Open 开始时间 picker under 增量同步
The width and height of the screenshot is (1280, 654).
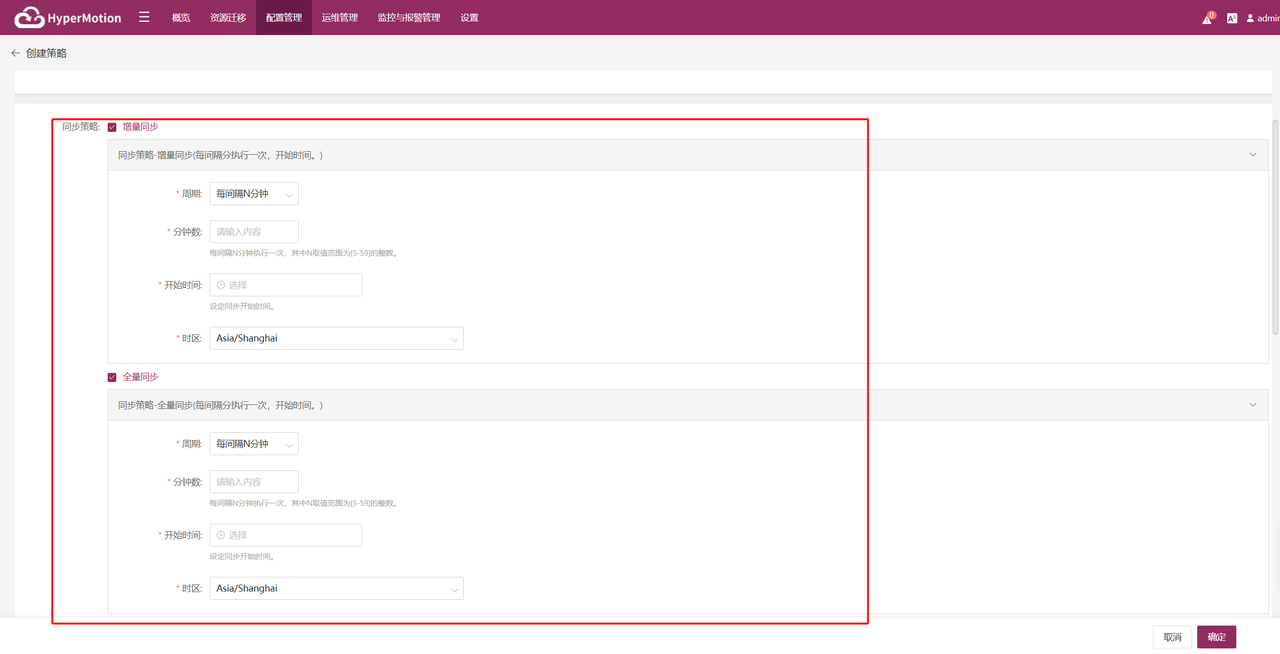coord(286,285)
